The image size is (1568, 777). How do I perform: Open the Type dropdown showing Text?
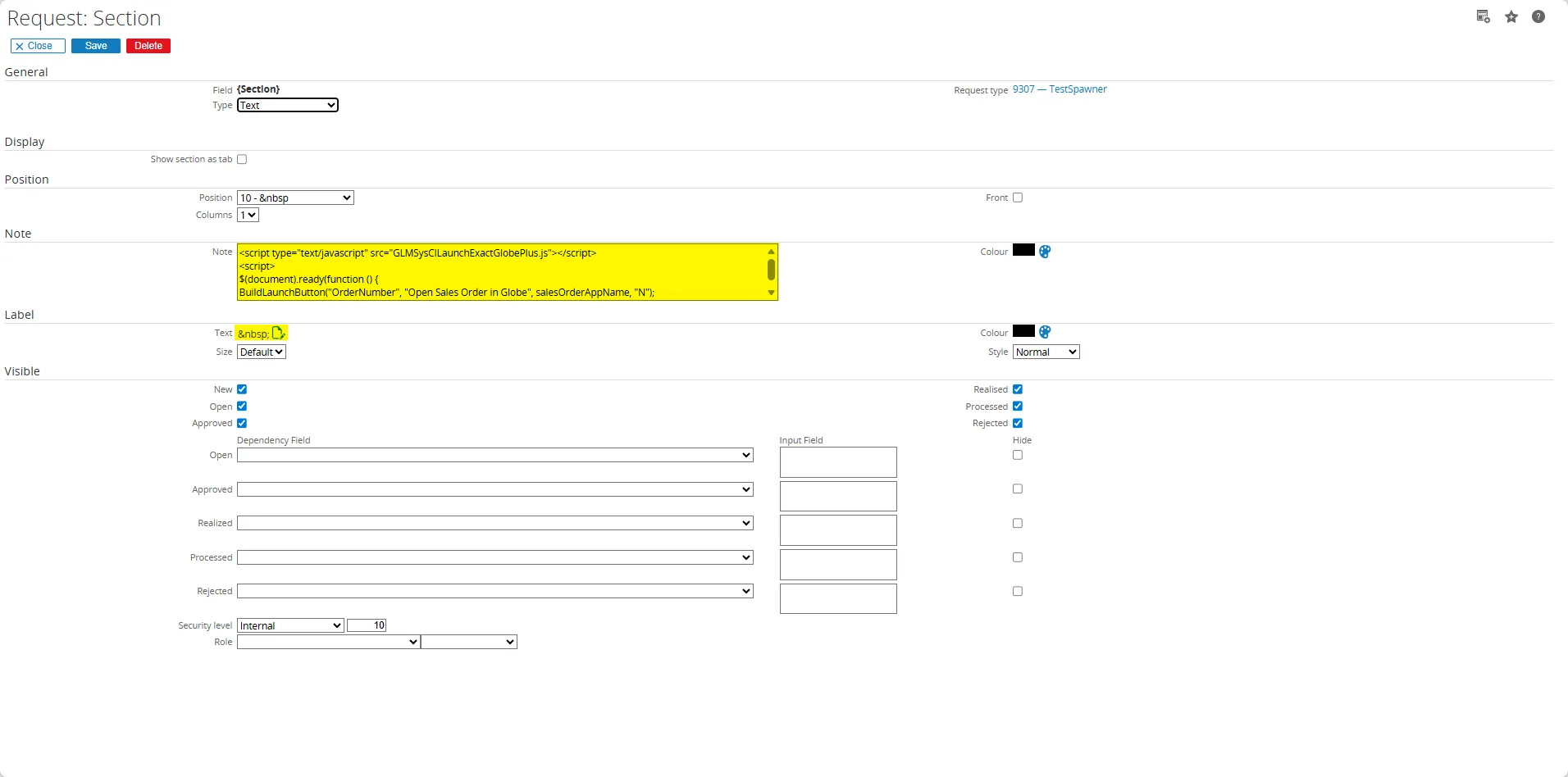[x=287, y=105]
